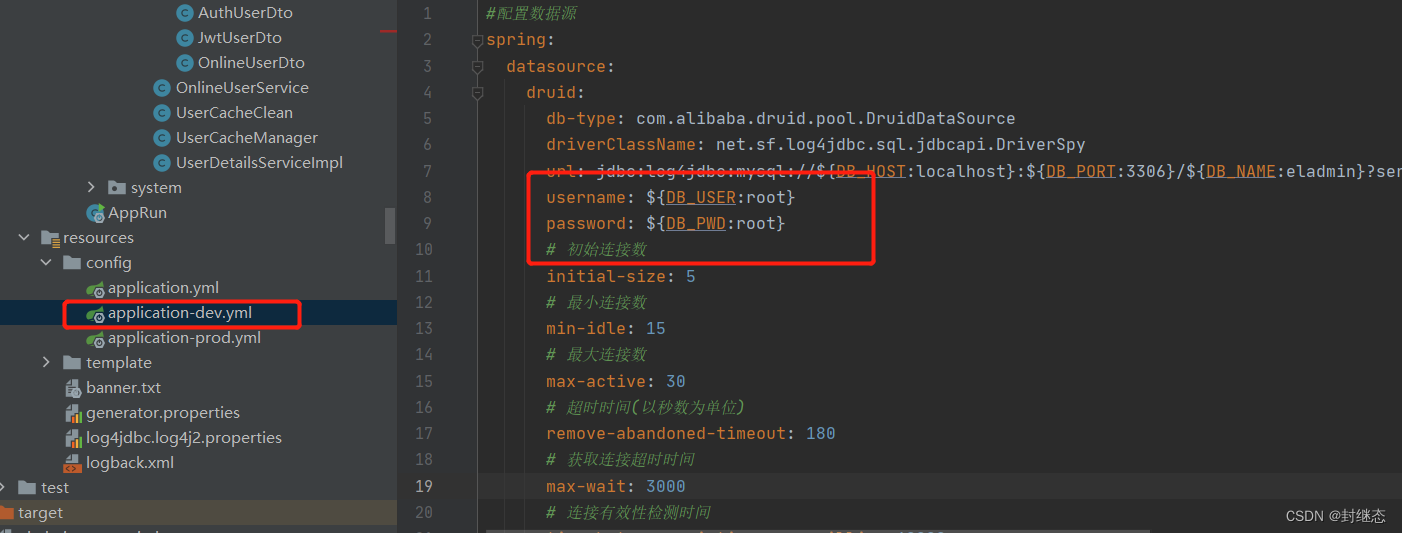Click the system package folder icon
The height and width of the screenshot is (533, 1402).
(x=117, y=188)
